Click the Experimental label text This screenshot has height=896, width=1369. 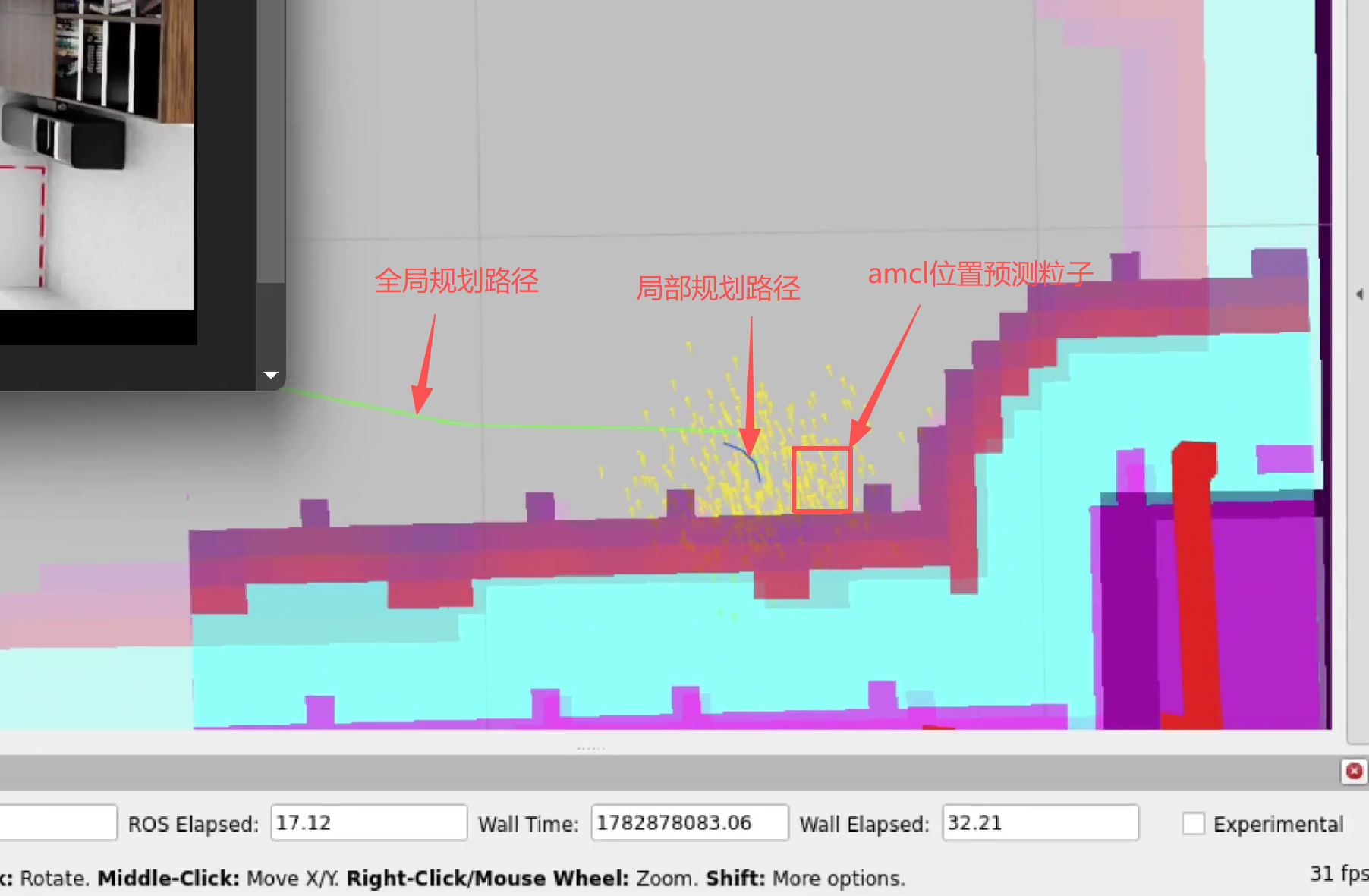click(x=1278, y=824)
